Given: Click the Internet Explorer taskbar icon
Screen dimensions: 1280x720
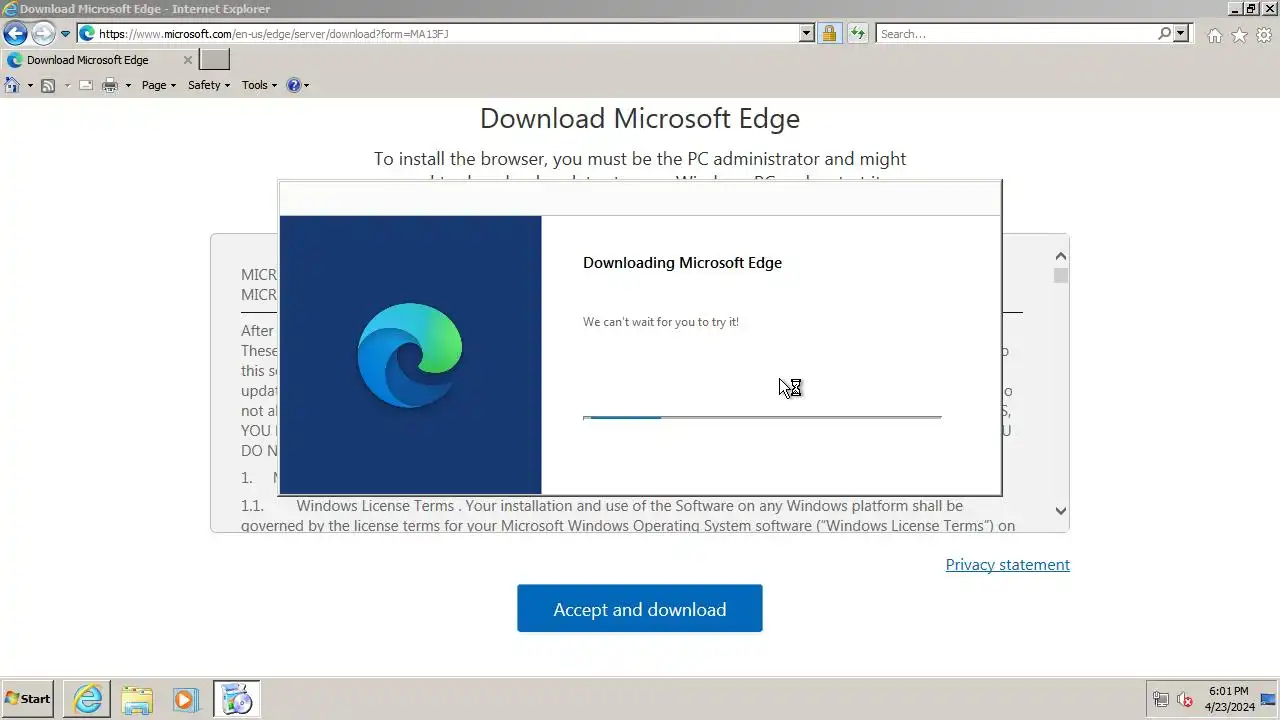Looking at the screenshot, I should (x=88, y=699).
